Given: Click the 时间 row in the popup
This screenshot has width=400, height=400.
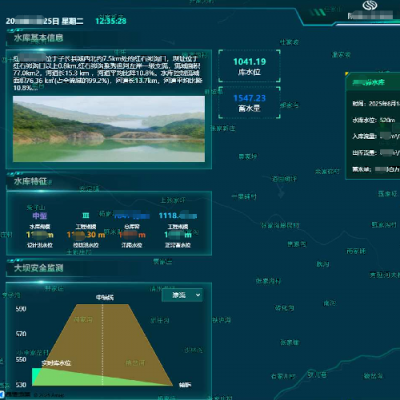Looking at the screenshot, I should click(x=376, y=104).
